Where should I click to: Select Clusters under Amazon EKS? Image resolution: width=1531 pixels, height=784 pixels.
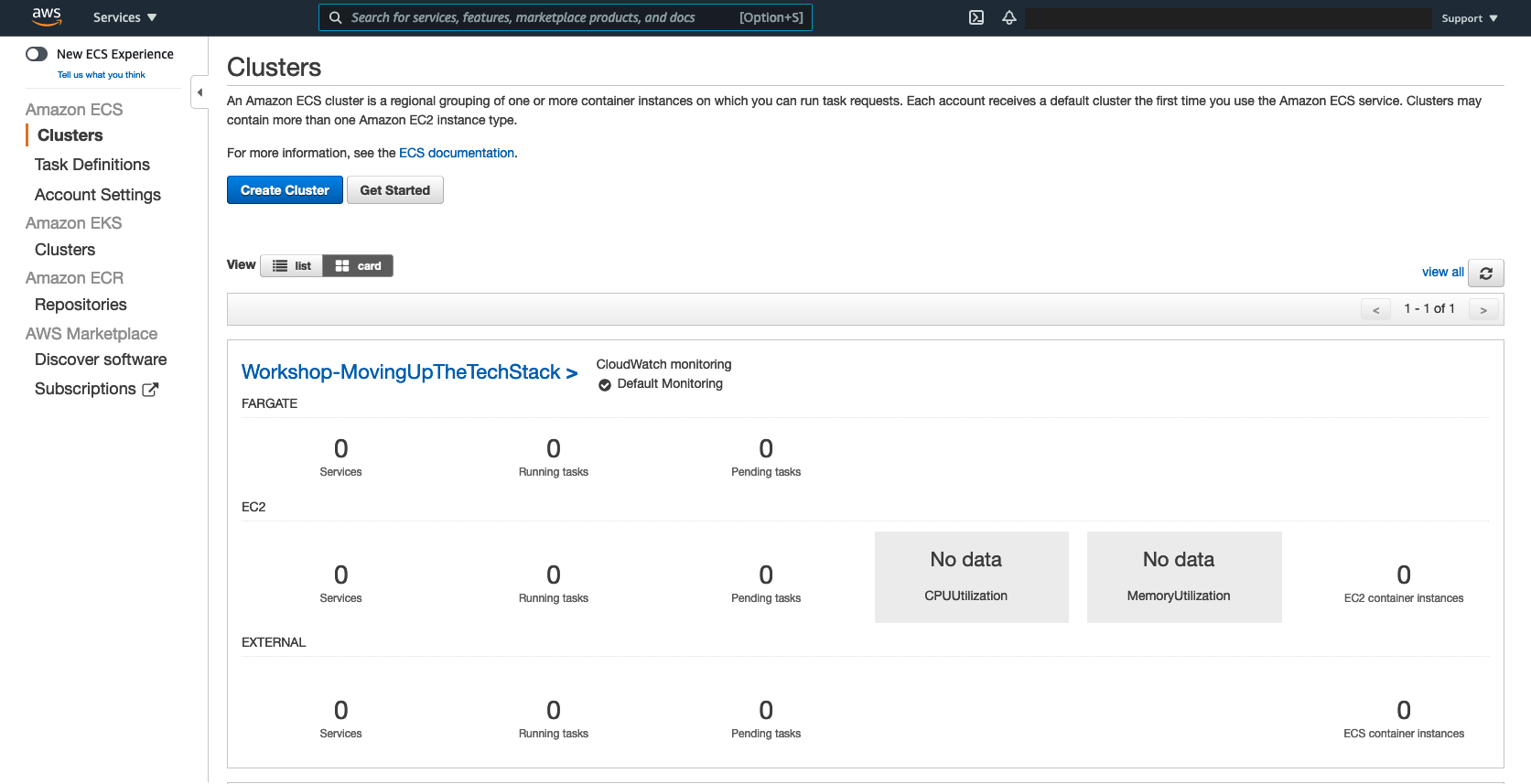coord(65,250)
